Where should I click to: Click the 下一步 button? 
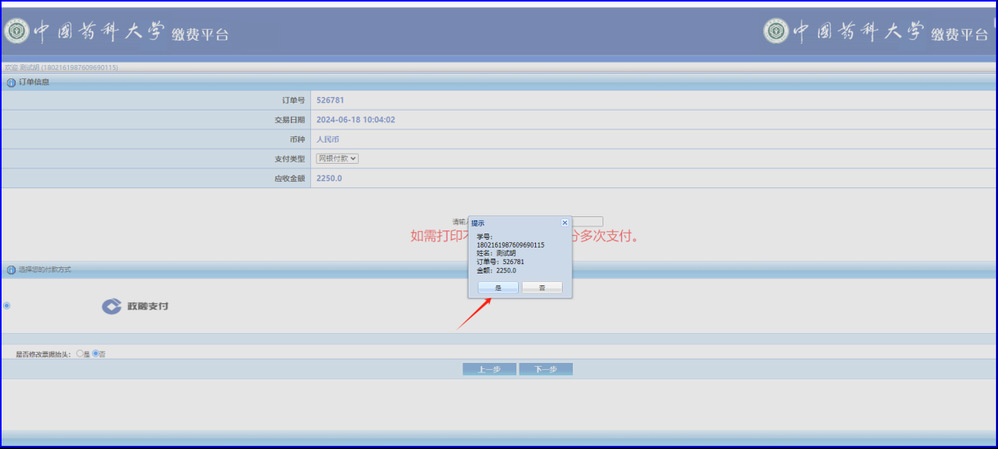[x=545, y=369]
